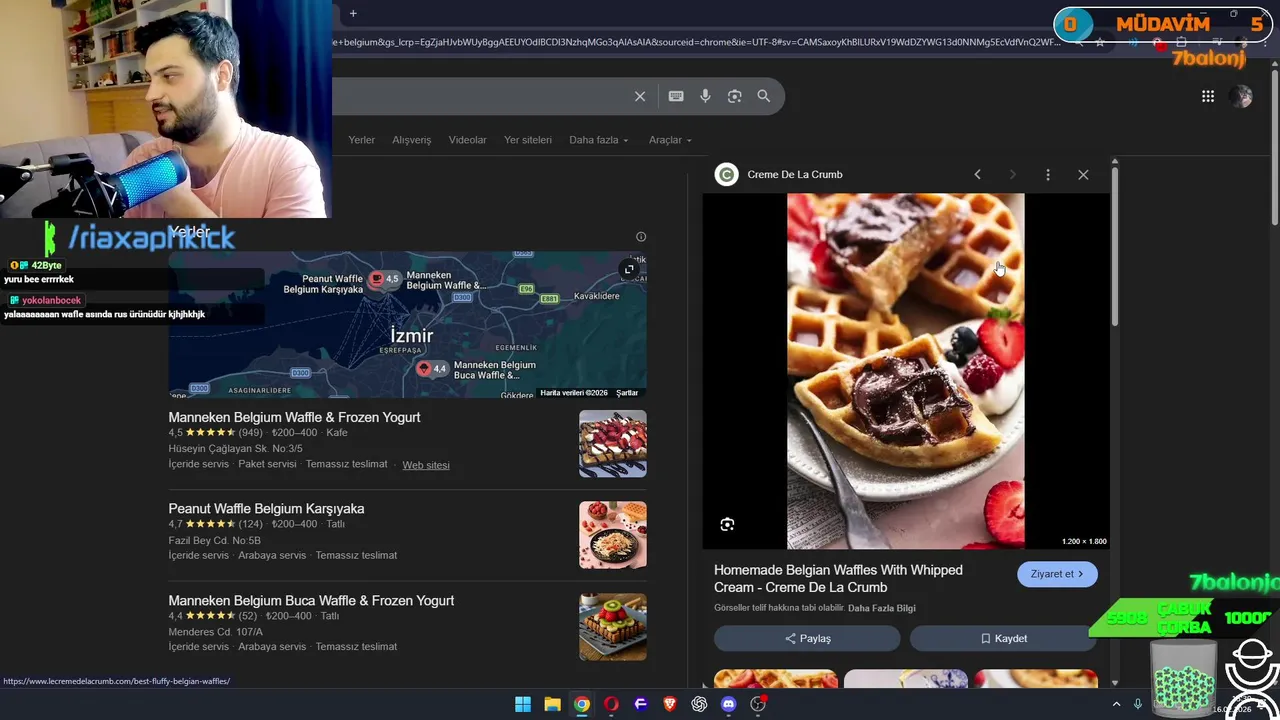Close the image preview panel
The width and height of the screenshot is (1280, 720).
tap(1083, 174)
